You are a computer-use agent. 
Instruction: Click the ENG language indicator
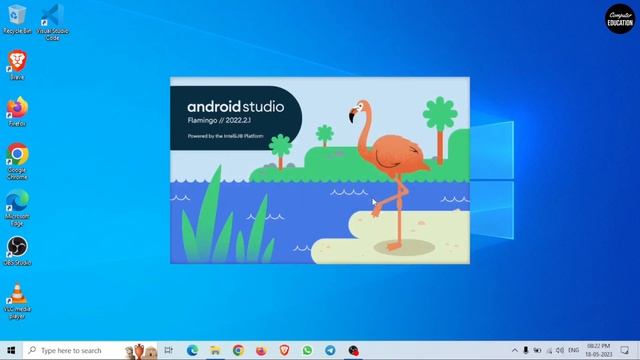pyautogui.click(x=573, y=350)
